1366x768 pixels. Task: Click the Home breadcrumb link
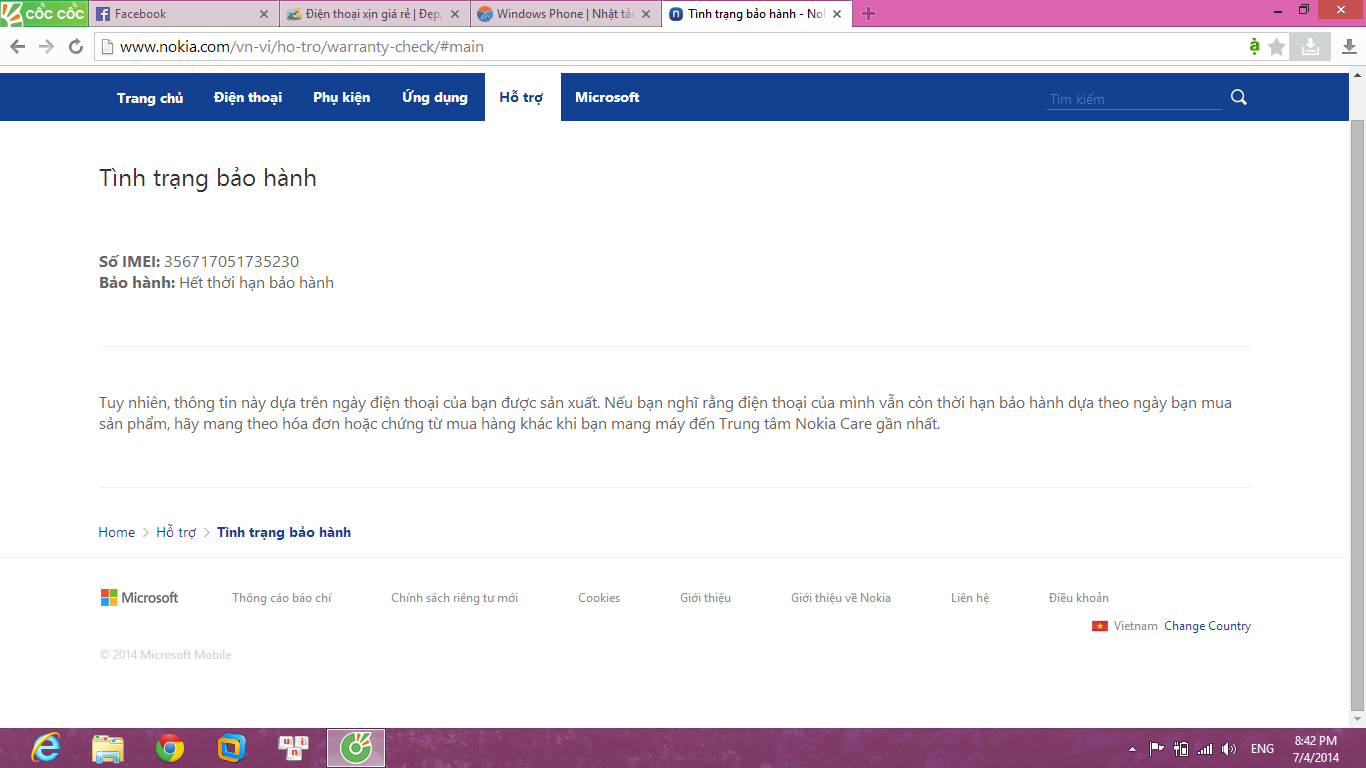click(x=116, y=532)
